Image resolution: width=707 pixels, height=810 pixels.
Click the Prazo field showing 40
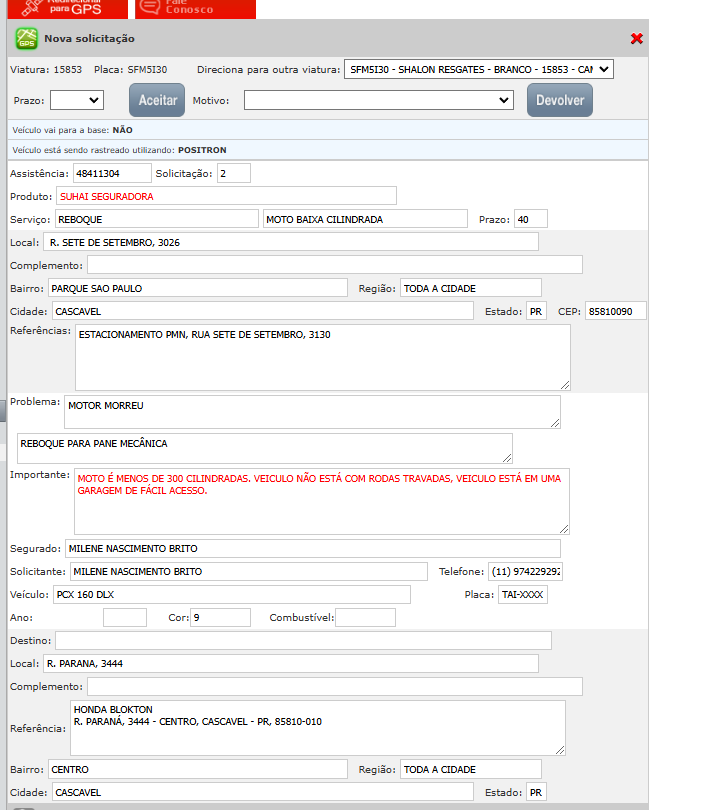[530, 219]
